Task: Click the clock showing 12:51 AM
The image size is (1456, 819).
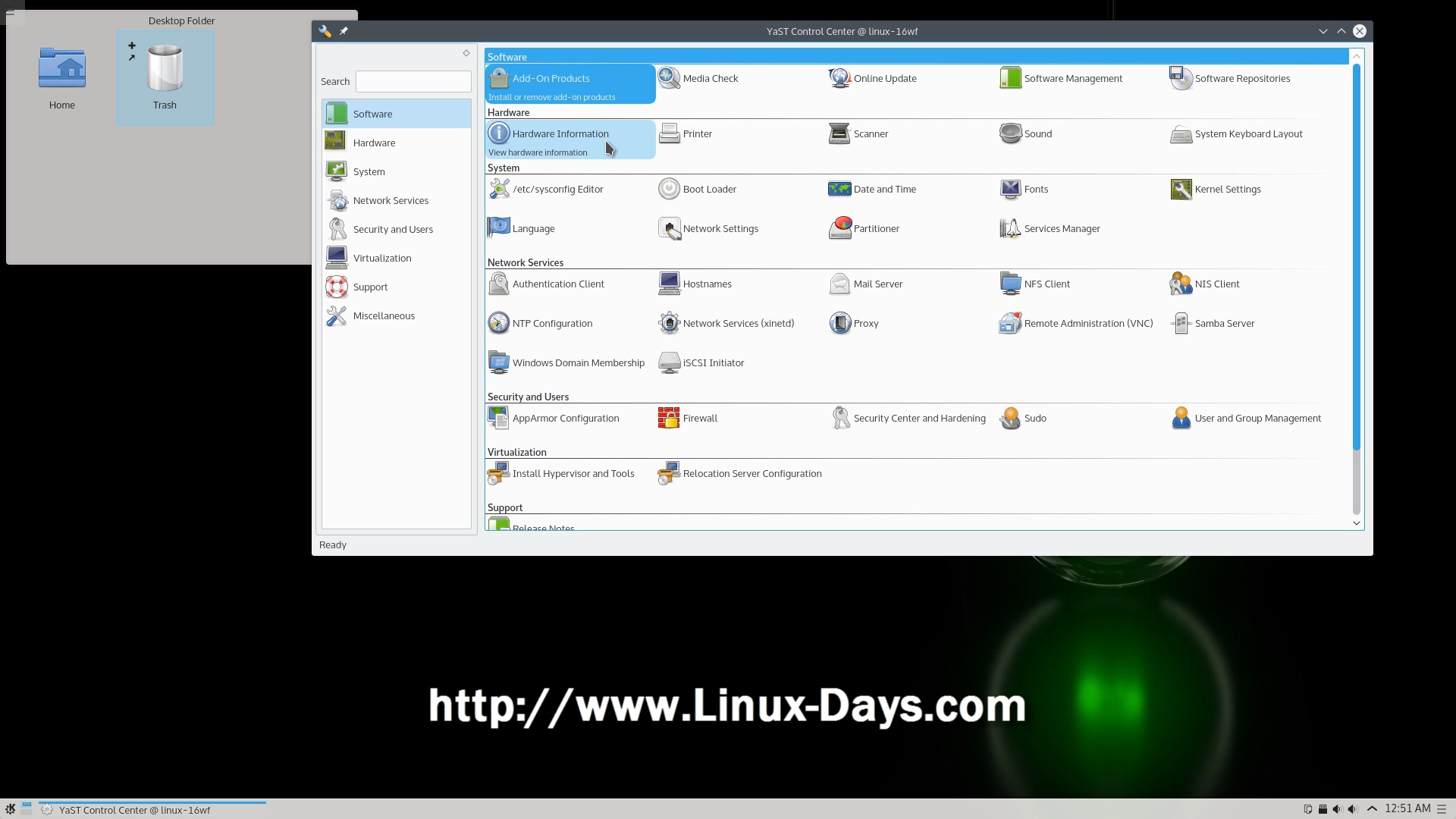Action: [x=1407, y=808]
